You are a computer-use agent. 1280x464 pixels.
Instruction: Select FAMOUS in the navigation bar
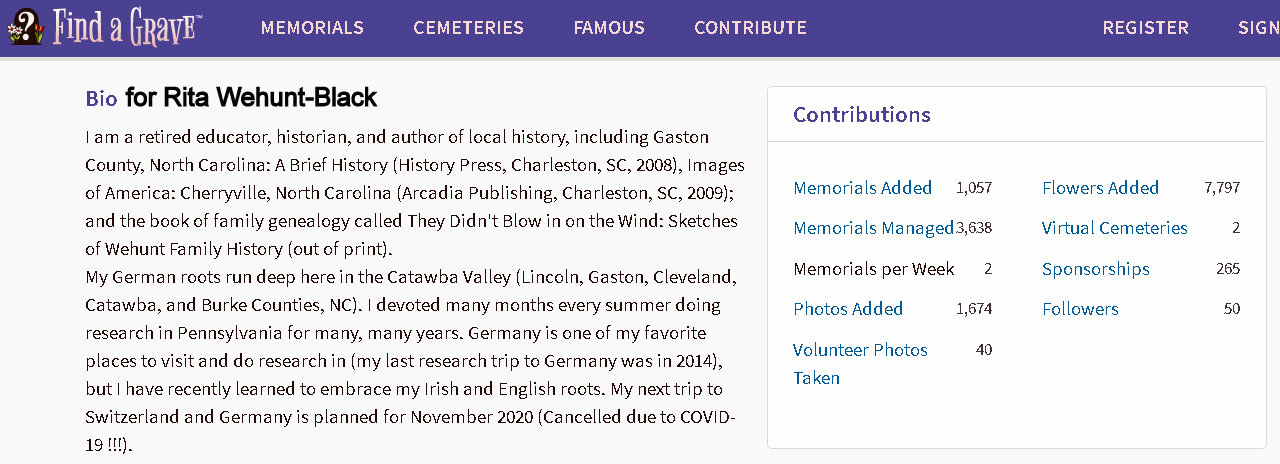tap(609, 28)
